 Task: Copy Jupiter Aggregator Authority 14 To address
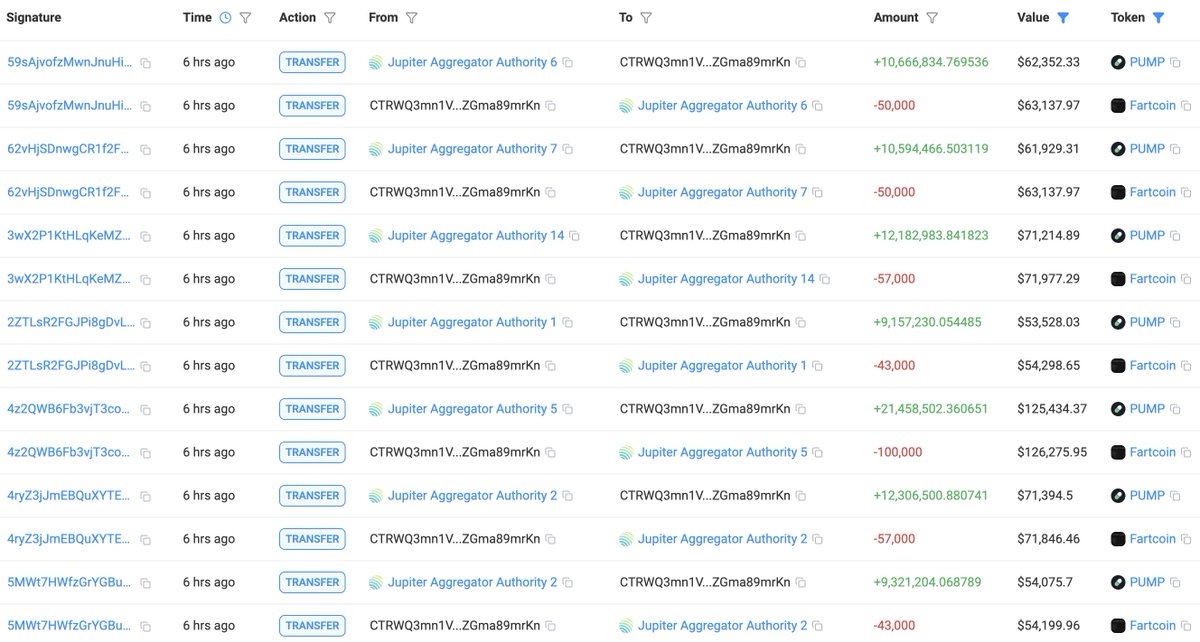coord(825,280)
